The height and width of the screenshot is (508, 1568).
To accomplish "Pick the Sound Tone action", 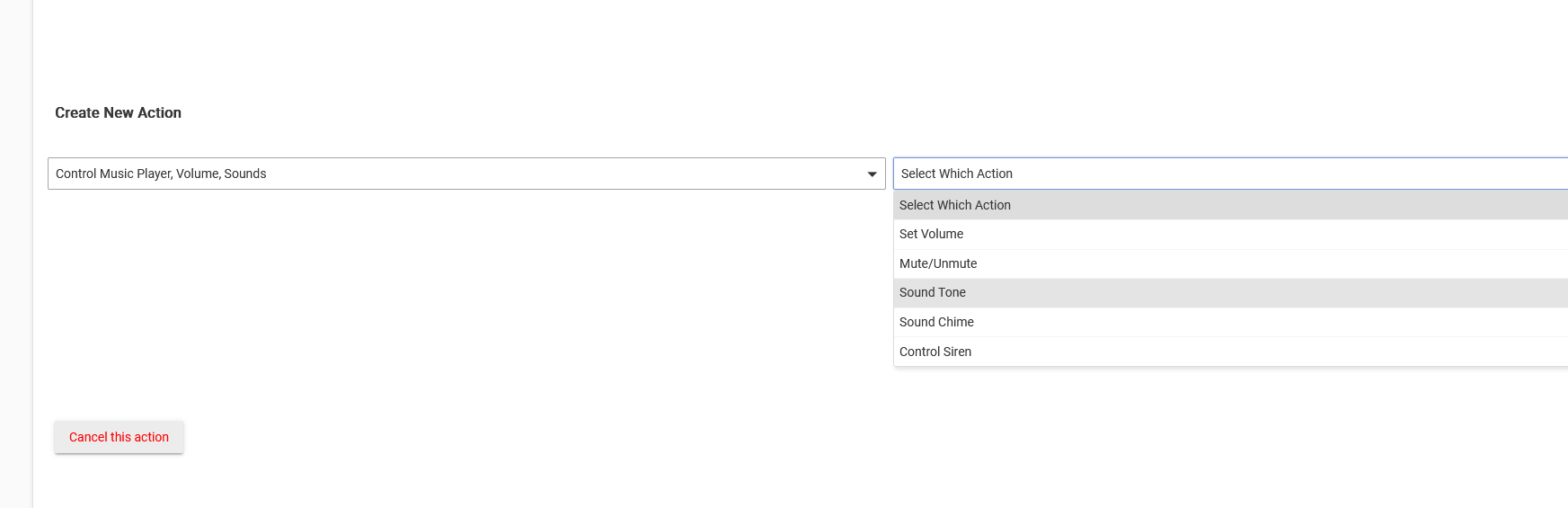I will coord(933,292).
